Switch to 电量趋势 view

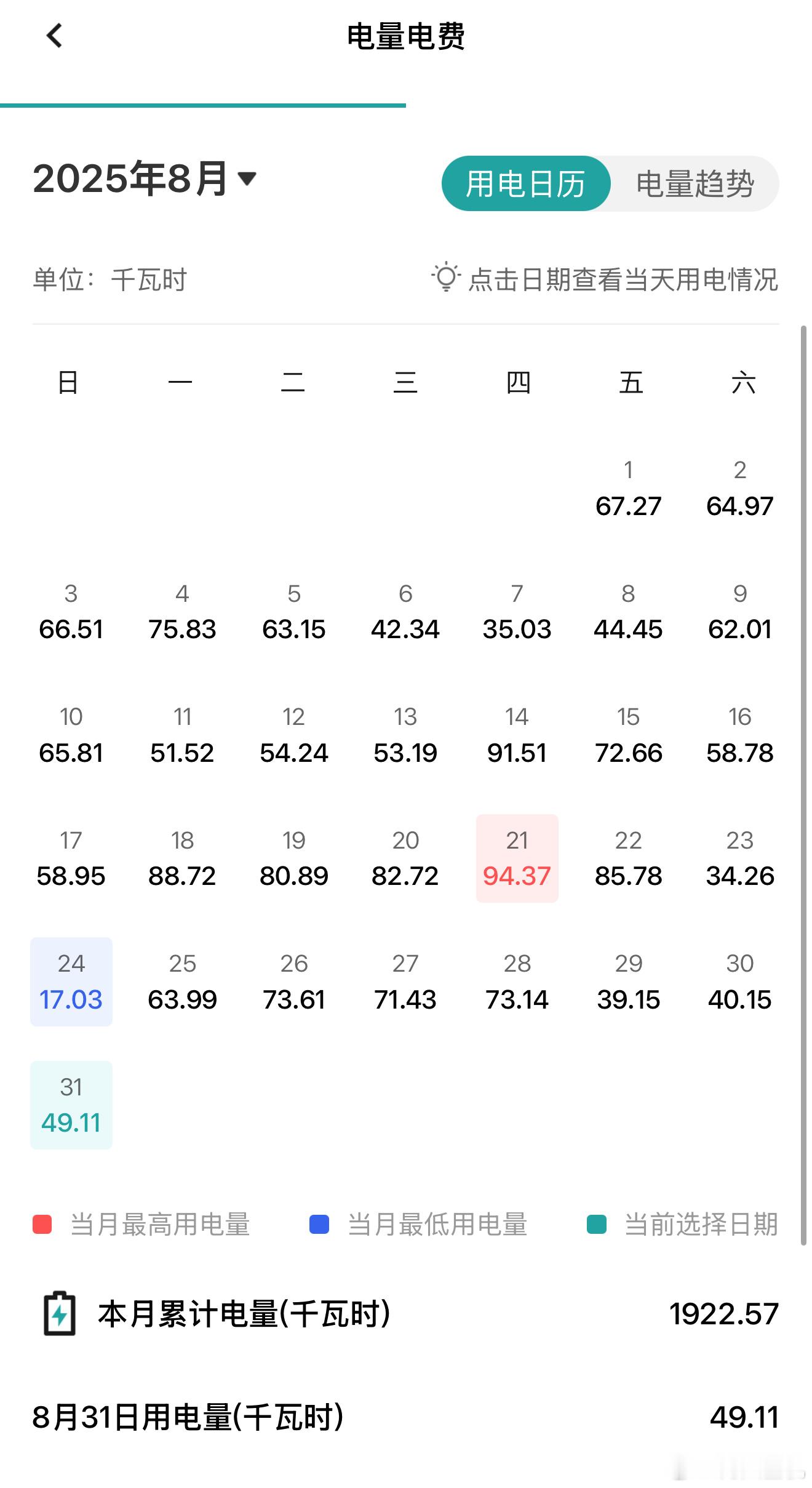coord(695,183)
